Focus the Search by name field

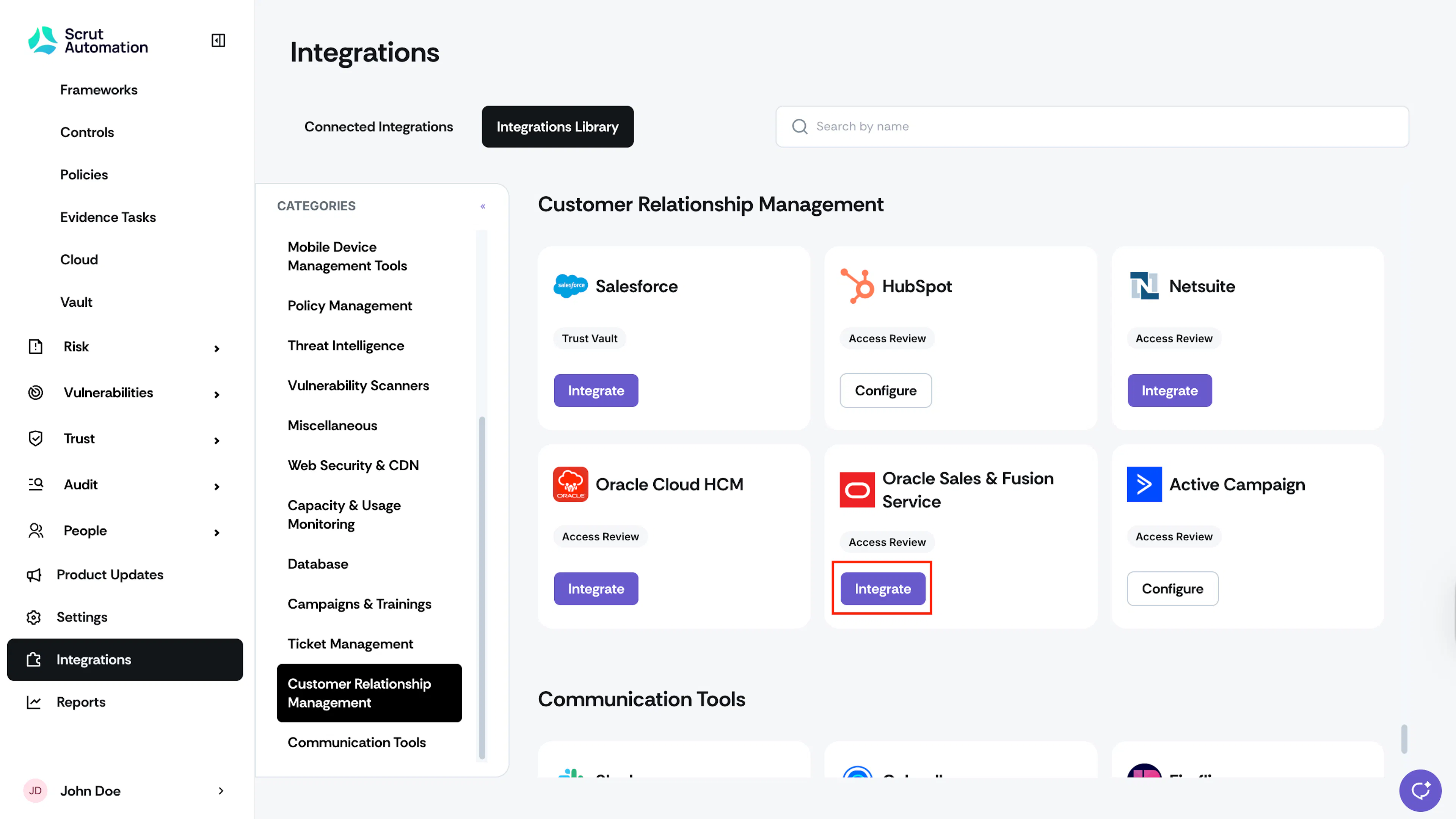pos(1092,127)
